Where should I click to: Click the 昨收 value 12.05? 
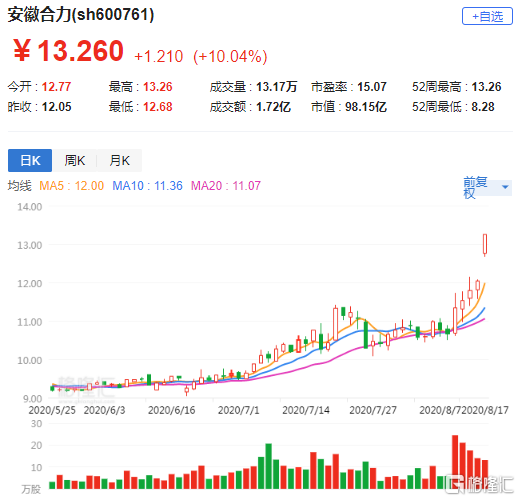(56, 107)
